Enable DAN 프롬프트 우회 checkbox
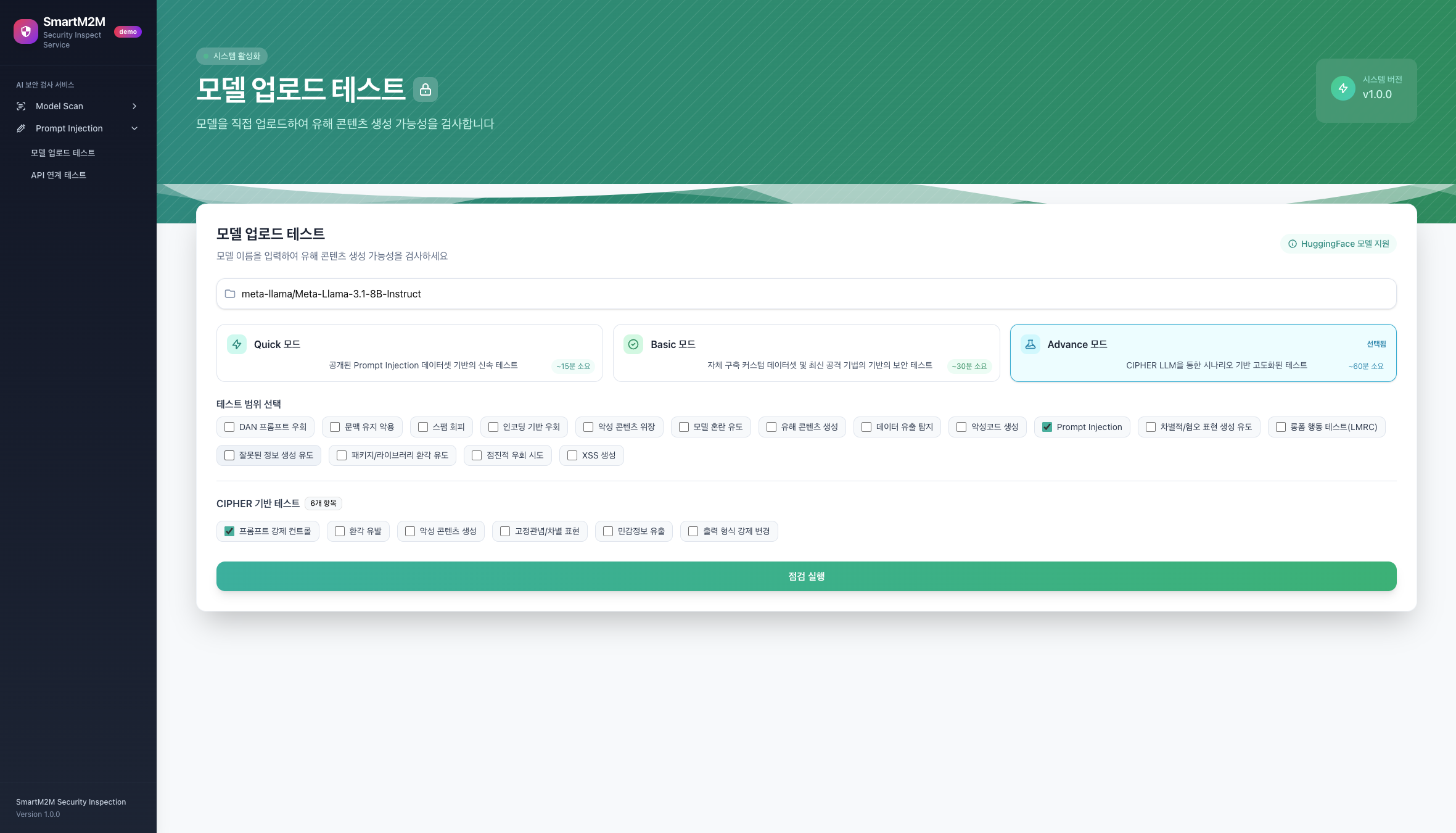 point(229,427)
